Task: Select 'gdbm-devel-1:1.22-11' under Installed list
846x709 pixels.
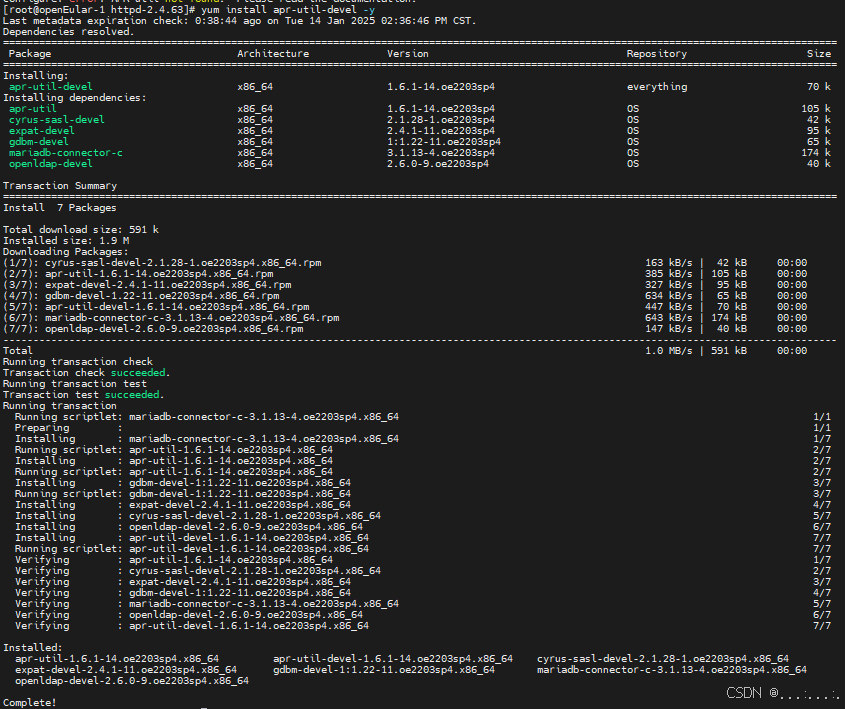Action: (x=384, y=670)
